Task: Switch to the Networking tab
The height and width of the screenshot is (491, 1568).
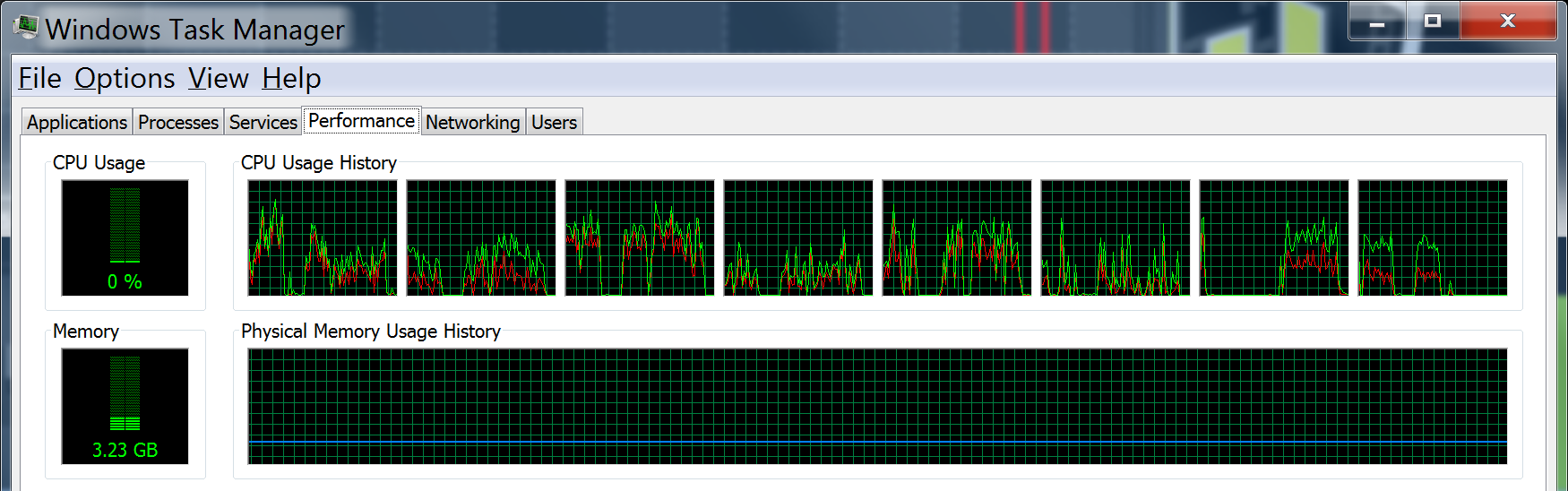Action: [472, 122]
